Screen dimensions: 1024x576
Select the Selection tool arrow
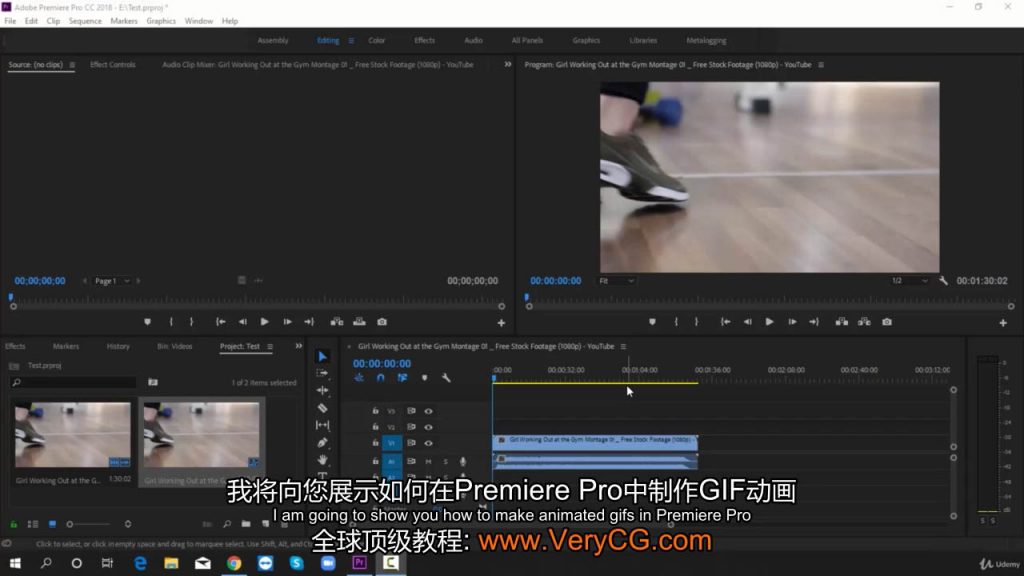point(323,357)
